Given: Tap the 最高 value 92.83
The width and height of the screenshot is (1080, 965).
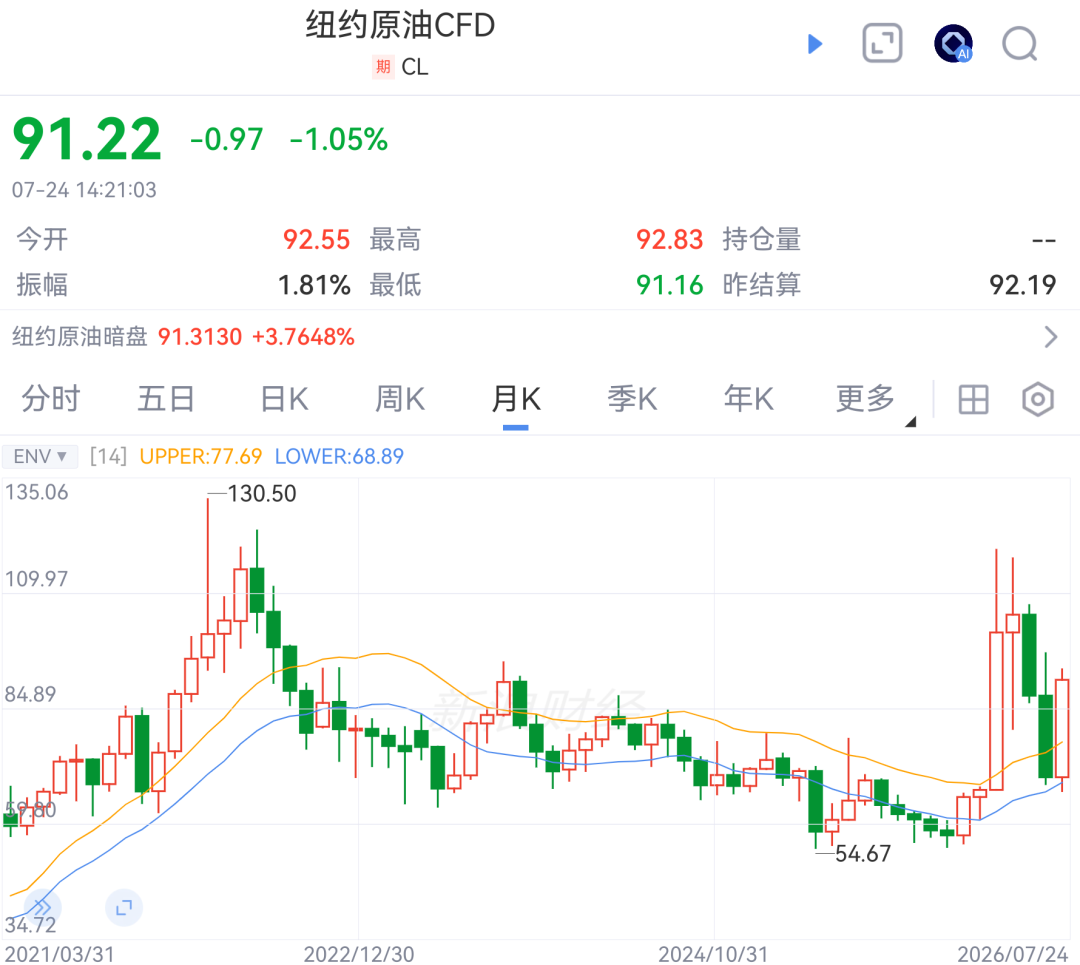Looking at the screenshot, I should (x=669, y=240).
